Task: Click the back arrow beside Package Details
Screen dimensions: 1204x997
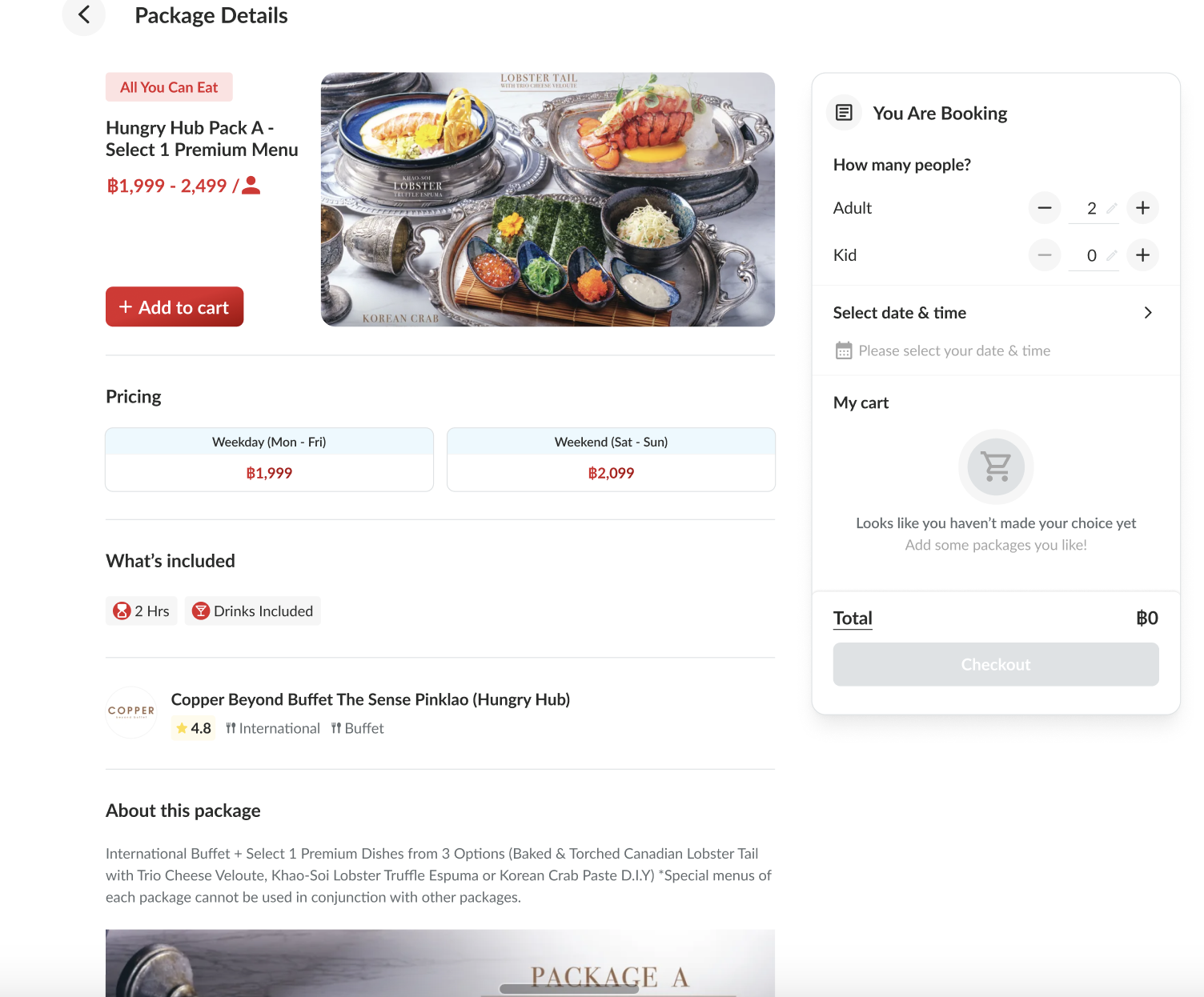Action: [x=84, y=15]
